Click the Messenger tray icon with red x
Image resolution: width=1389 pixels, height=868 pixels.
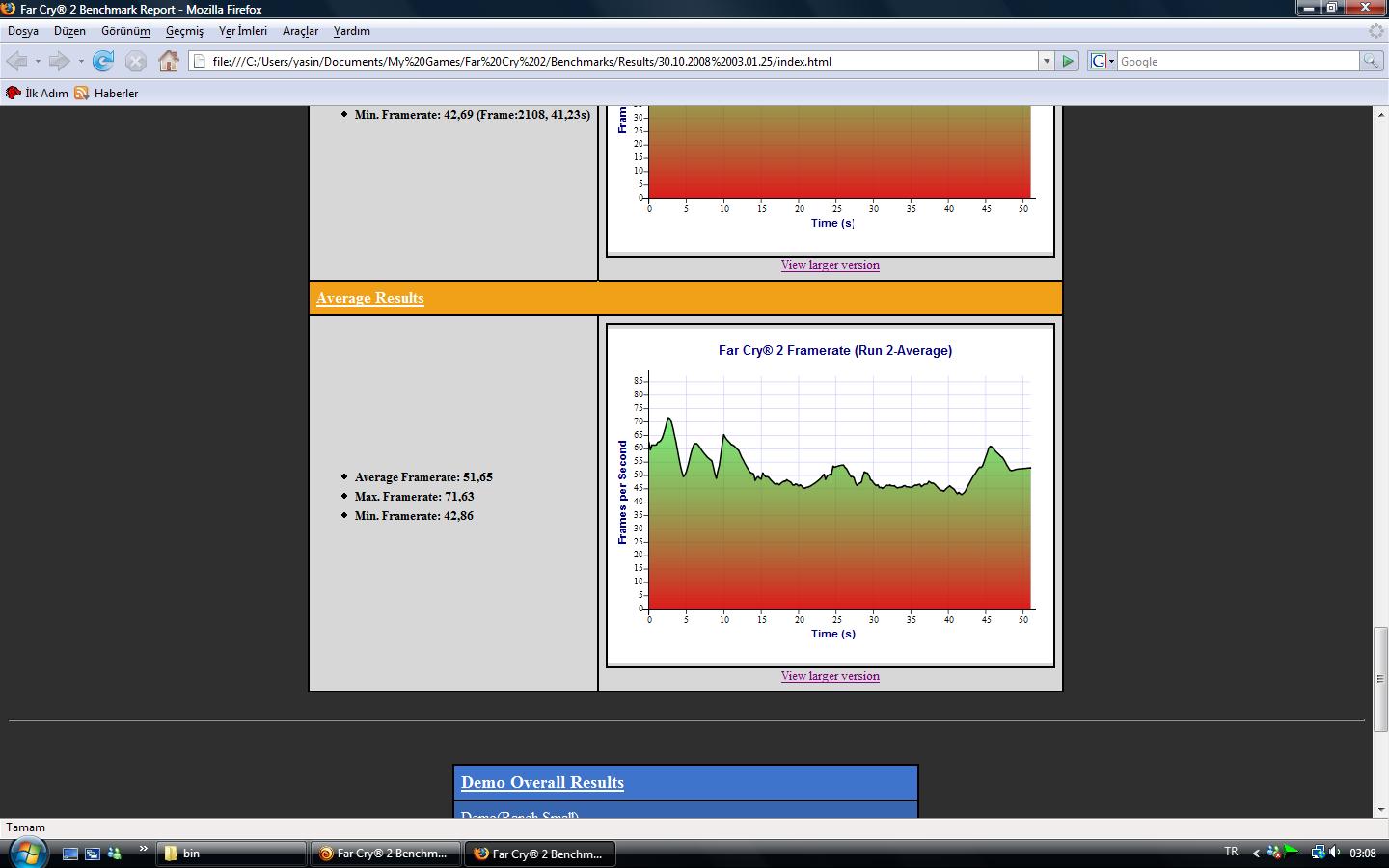pyautogui.click(x=1273, y=852)
